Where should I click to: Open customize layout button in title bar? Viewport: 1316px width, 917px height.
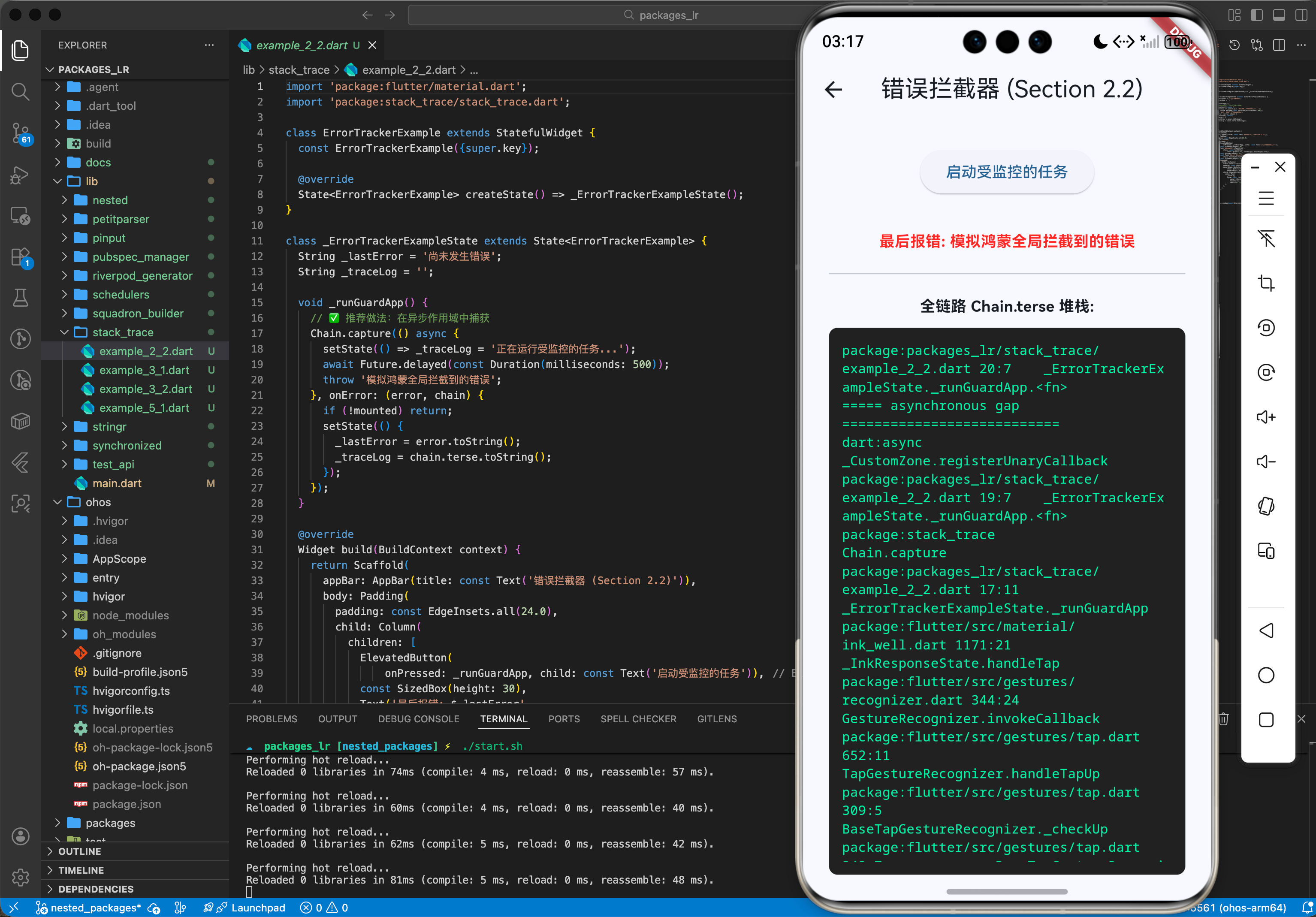tap(1235, 15)
